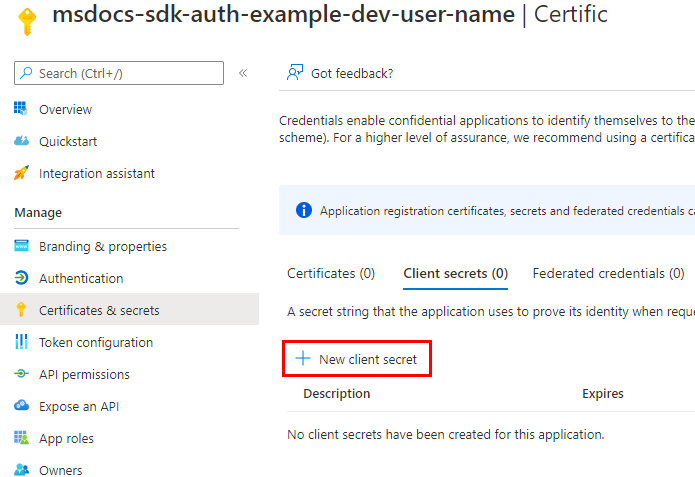695x477 pixels.
Task: Open Certificates & secrets menu item
Action: coord(99,310)
